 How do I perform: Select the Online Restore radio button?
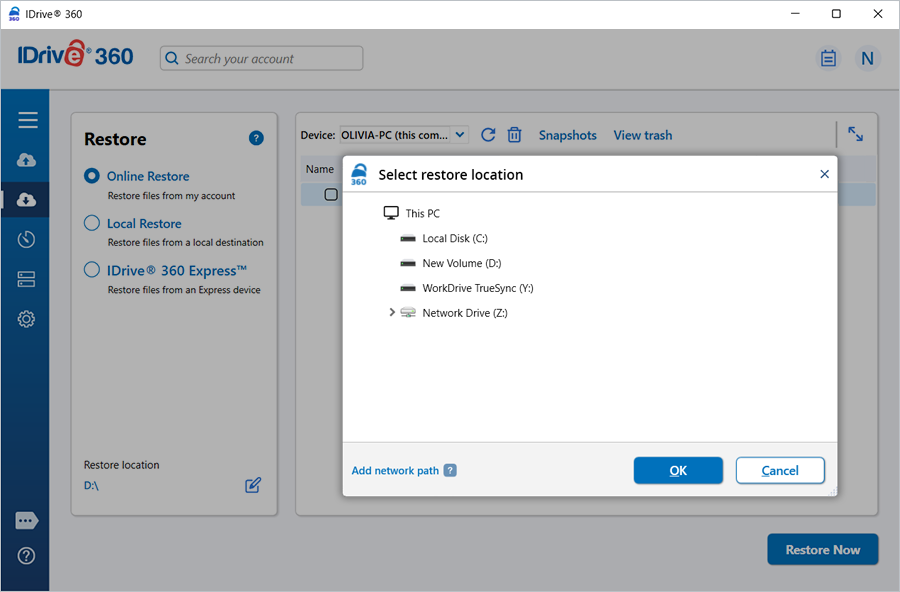point(92,176)
